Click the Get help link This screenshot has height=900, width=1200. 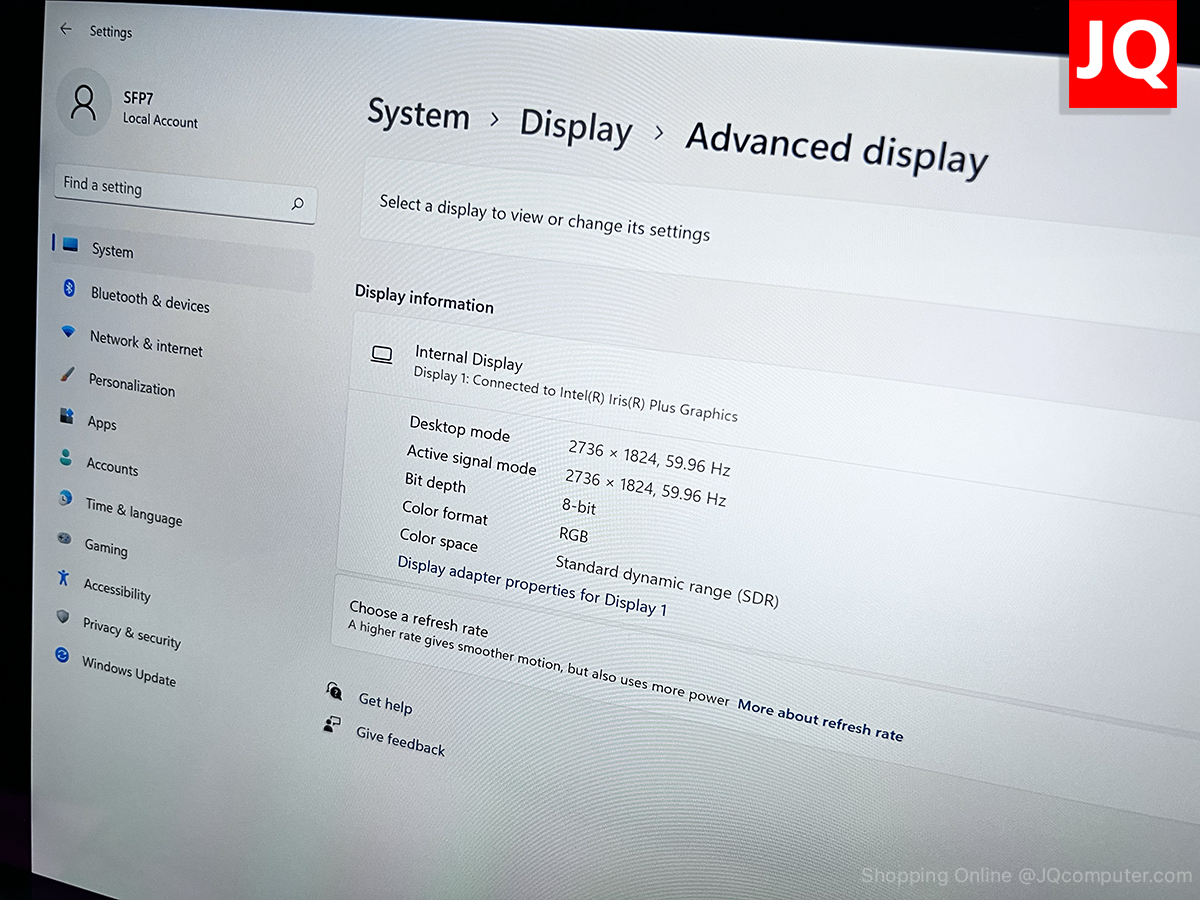tap(385, 703)
